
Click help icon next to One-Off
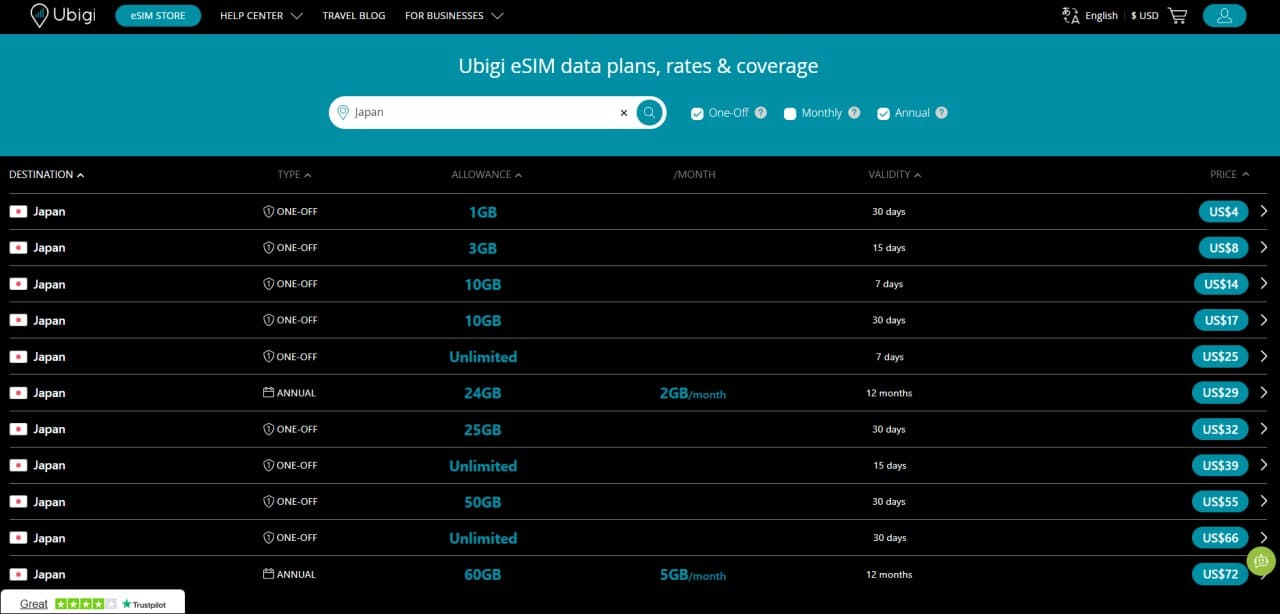[x=761, y=113]
